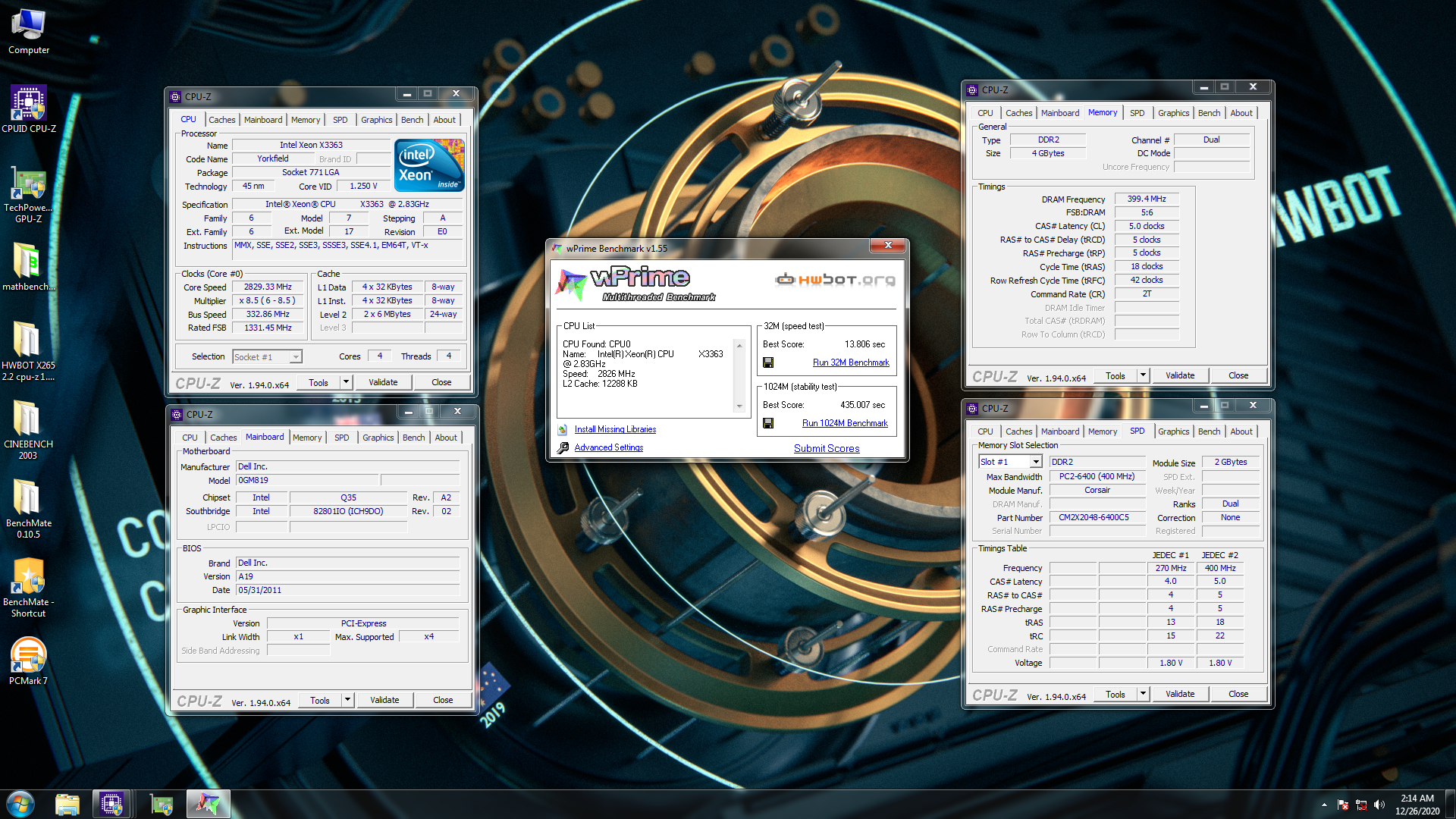Open the BenchMate Shortcut desktop icon

pyautogui.click(x=28, y=587)
